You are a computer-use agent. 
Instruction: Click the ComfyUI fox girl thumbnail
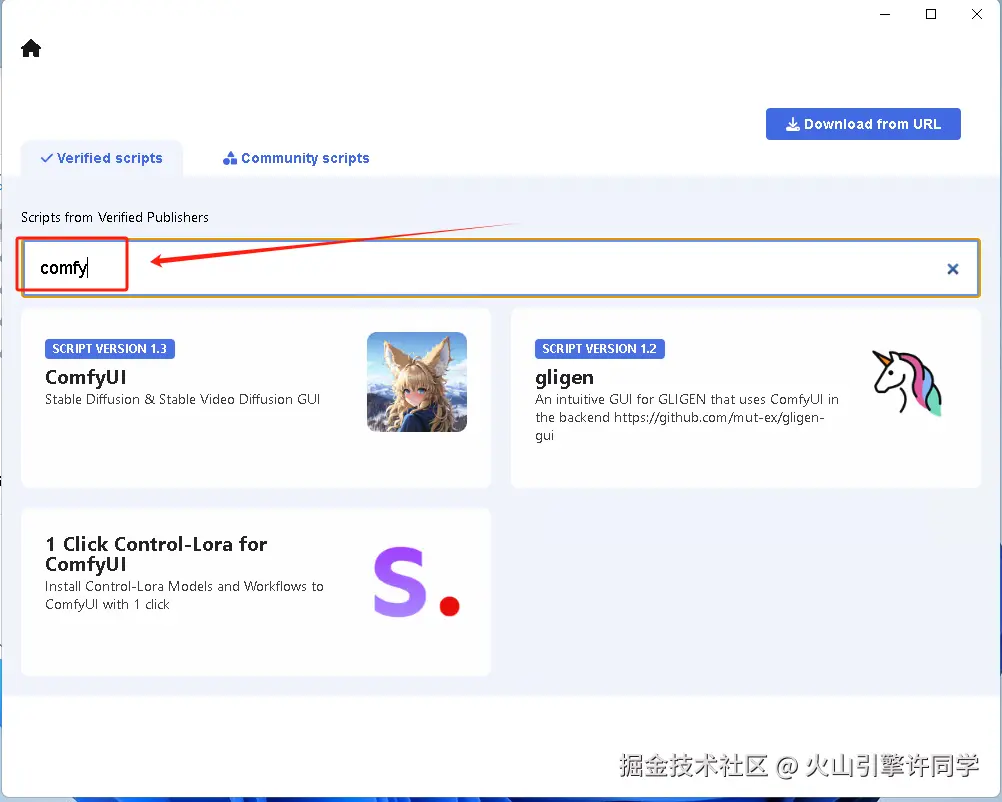click(417, 382)
